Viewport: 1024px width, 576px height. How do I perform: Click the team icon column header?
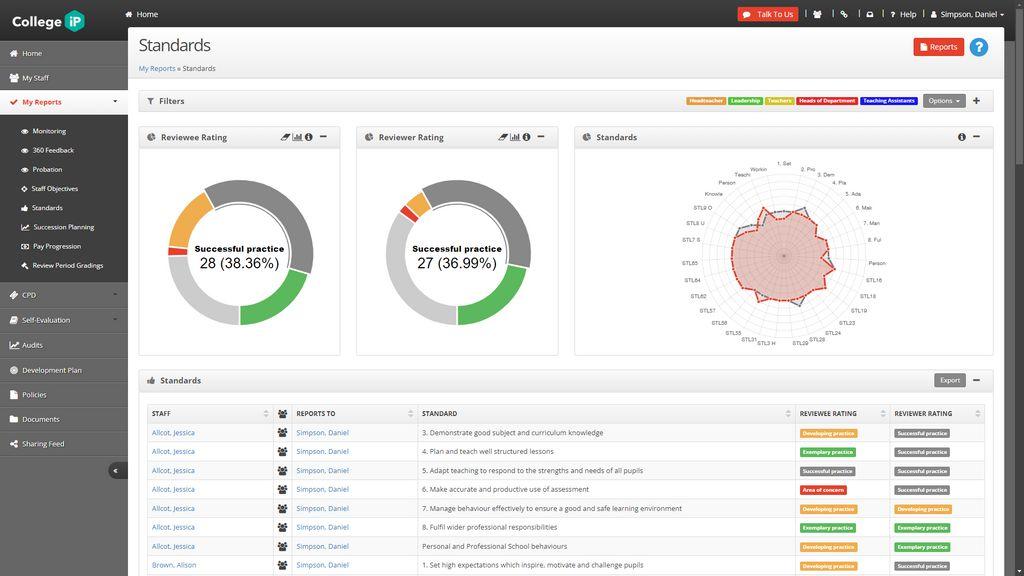pos(282,413)
